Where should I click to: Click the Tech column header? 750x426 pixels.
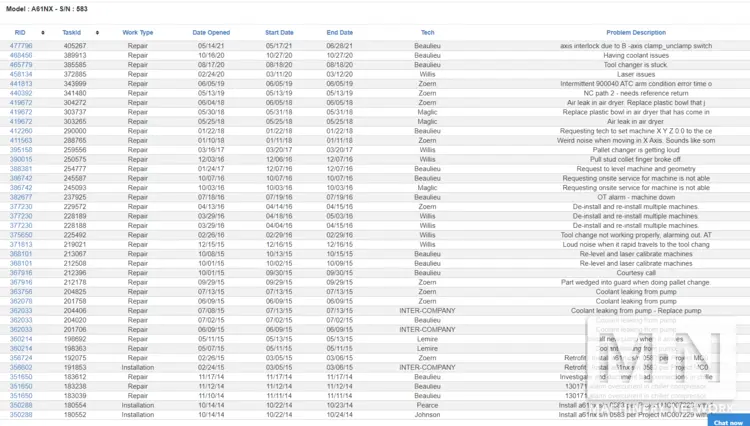click(428, 33)
